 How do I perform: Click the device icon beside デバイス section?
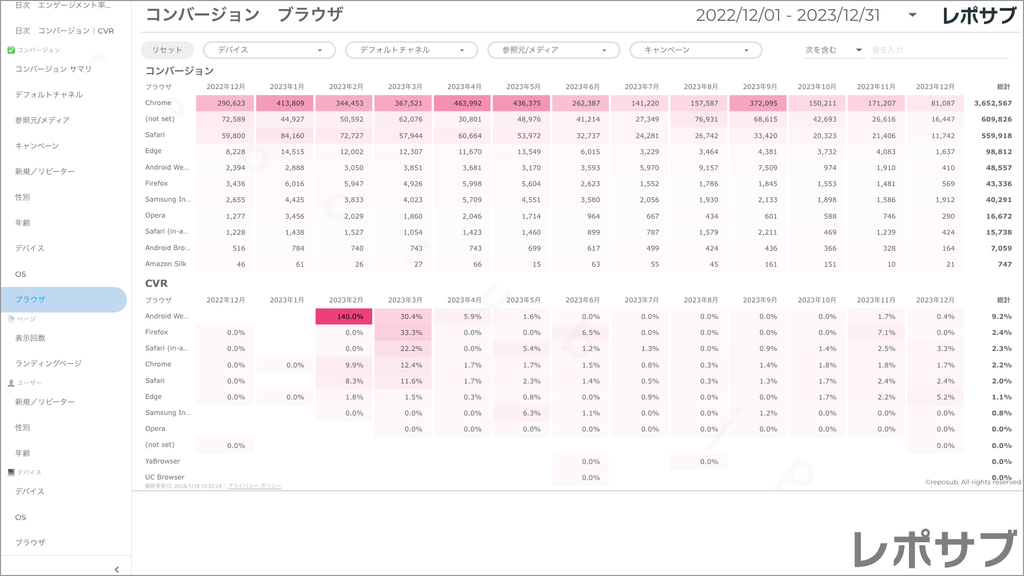click(11, 472)
